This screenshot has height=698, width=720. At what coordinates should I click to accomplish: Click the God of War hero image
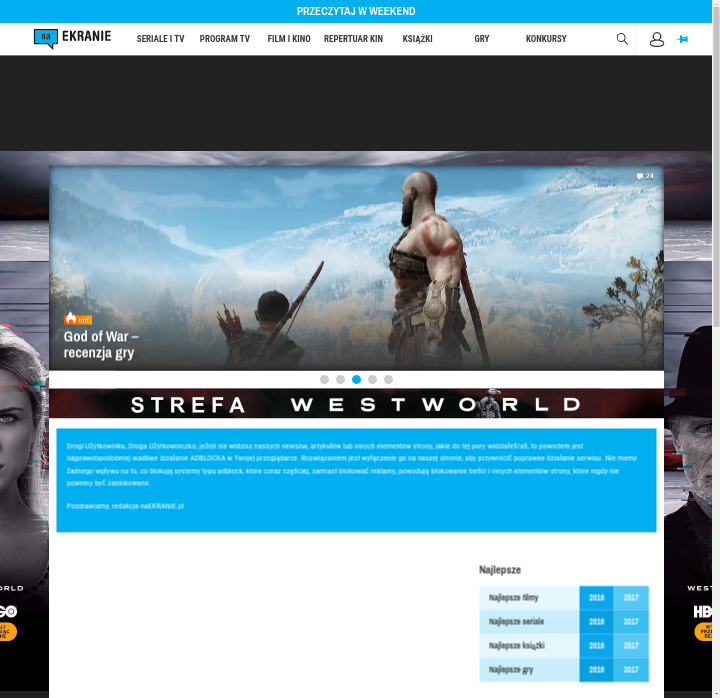point(356,268)
